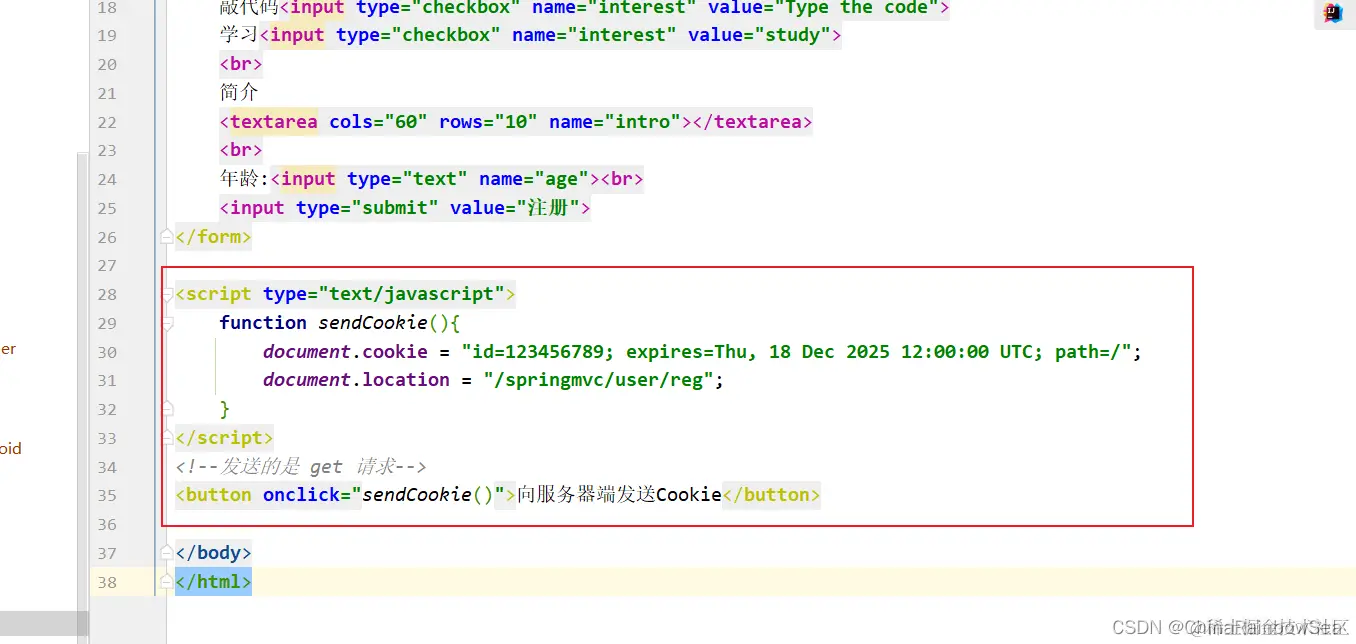Click the closing </script> tag text

(224, 438)
